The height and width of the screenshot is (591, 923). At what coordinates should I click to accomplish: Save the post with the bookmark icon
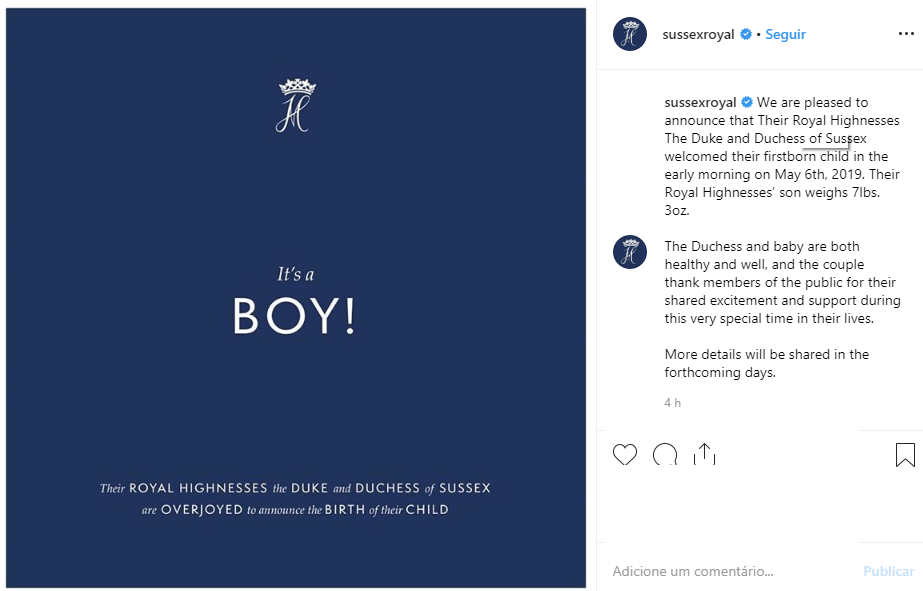905,456
